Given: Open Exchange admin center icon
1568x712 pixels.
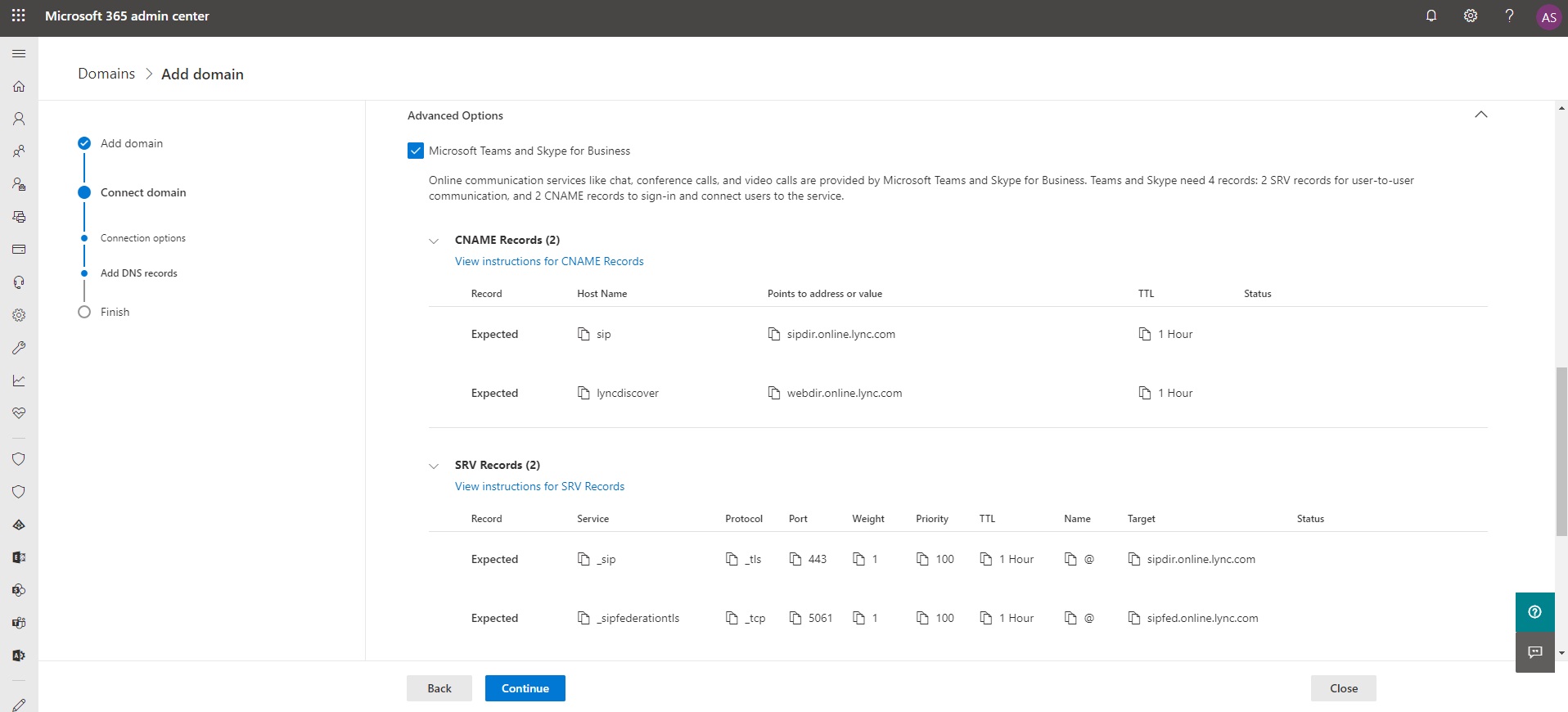Looking at the screenshot, I should click(x=19, y=557).
